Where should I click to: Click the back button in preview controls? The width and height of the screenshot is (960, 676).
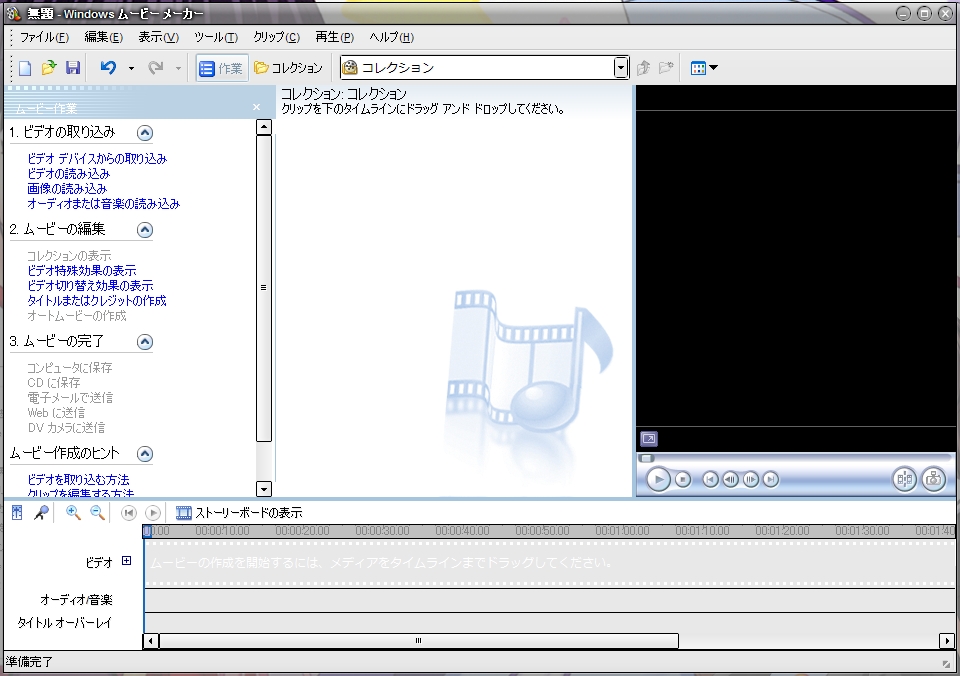(710, 479)
